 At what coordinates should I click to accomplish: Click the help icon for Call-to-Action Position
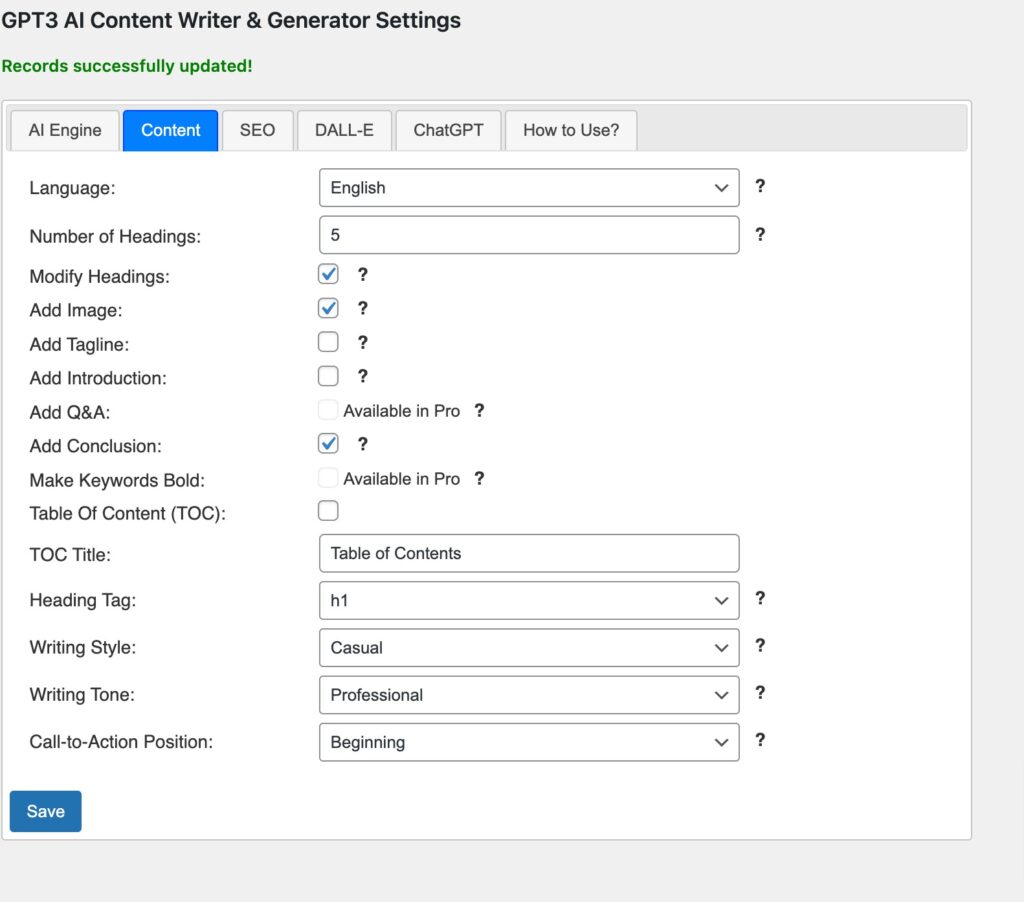click(x=760, y=740)
